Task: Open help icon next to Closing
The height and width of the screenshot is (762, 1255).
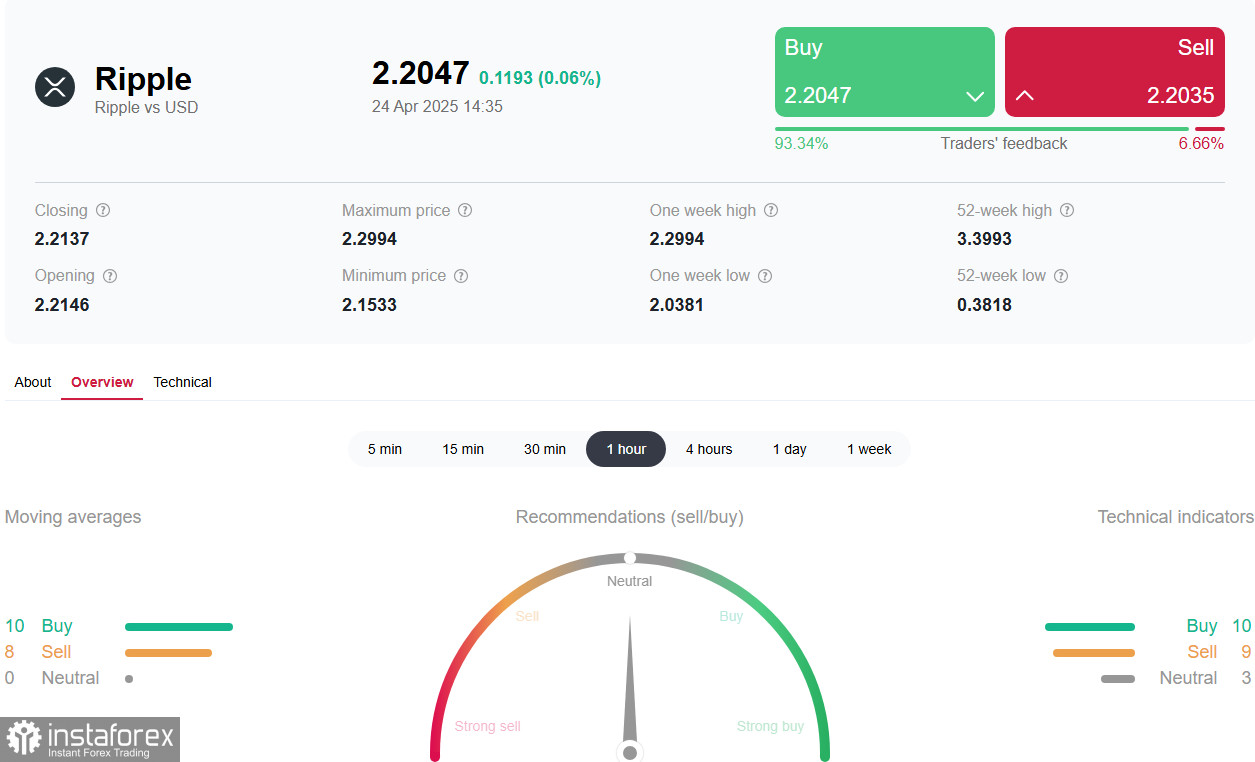Action: [x=103, y=211]
